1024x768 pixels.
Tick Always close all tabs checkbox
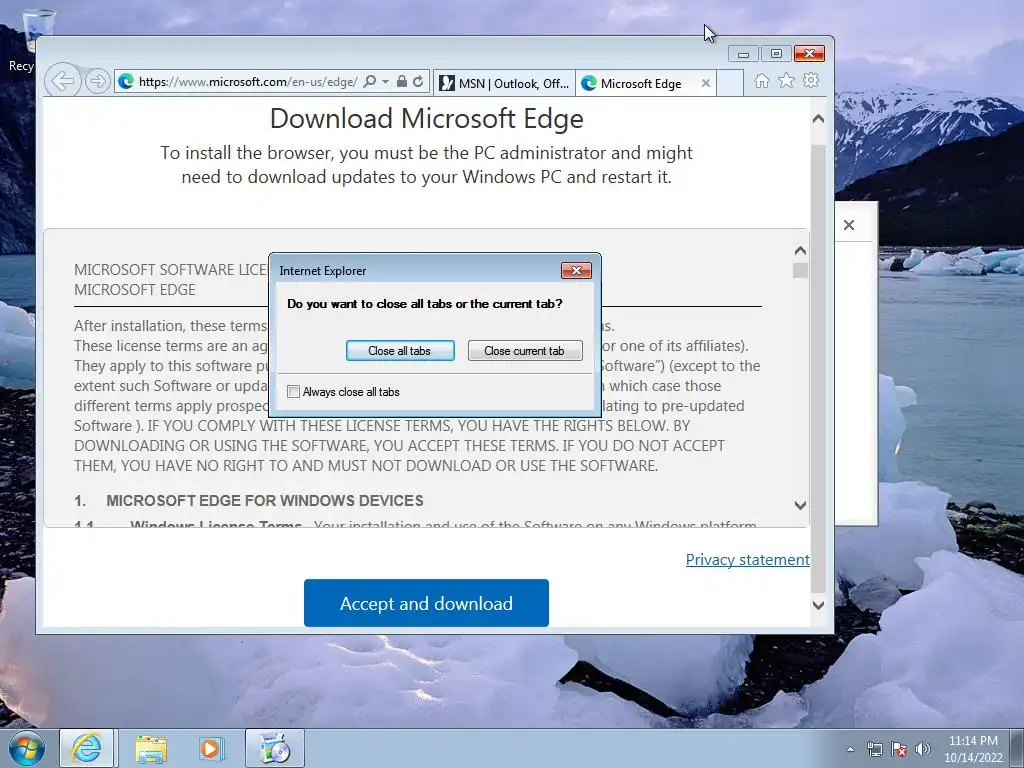294,392
